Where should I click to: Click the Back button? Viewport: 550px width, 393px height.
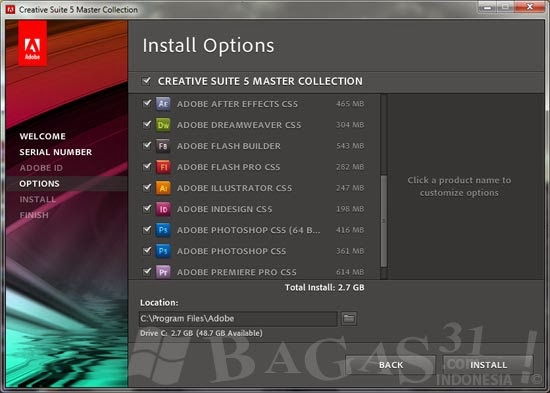tap(391, 365)
